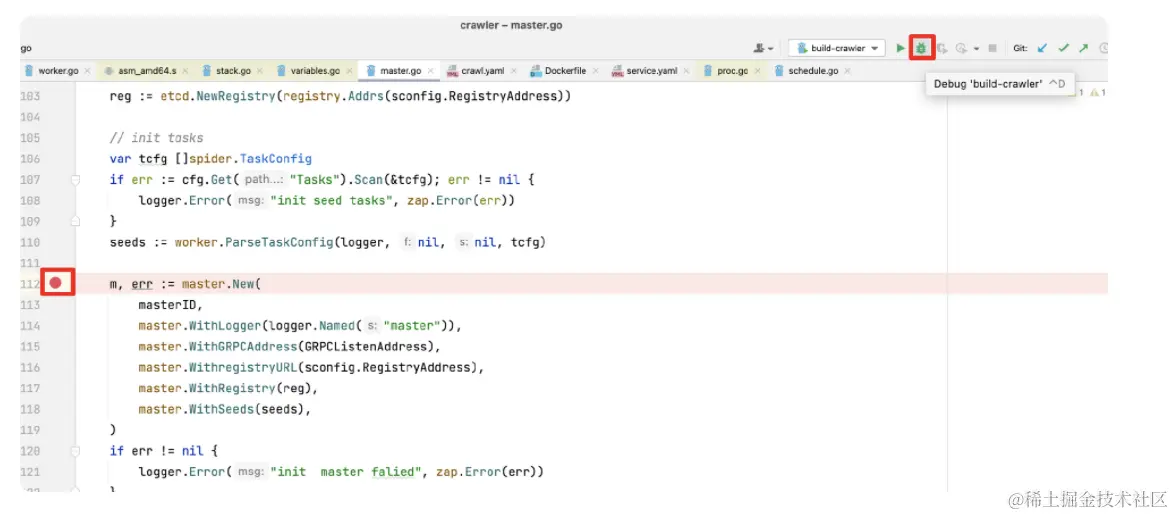1174x516 pixels.
Task: Click WithRegistry on line 117
Action: coord(233,389)
